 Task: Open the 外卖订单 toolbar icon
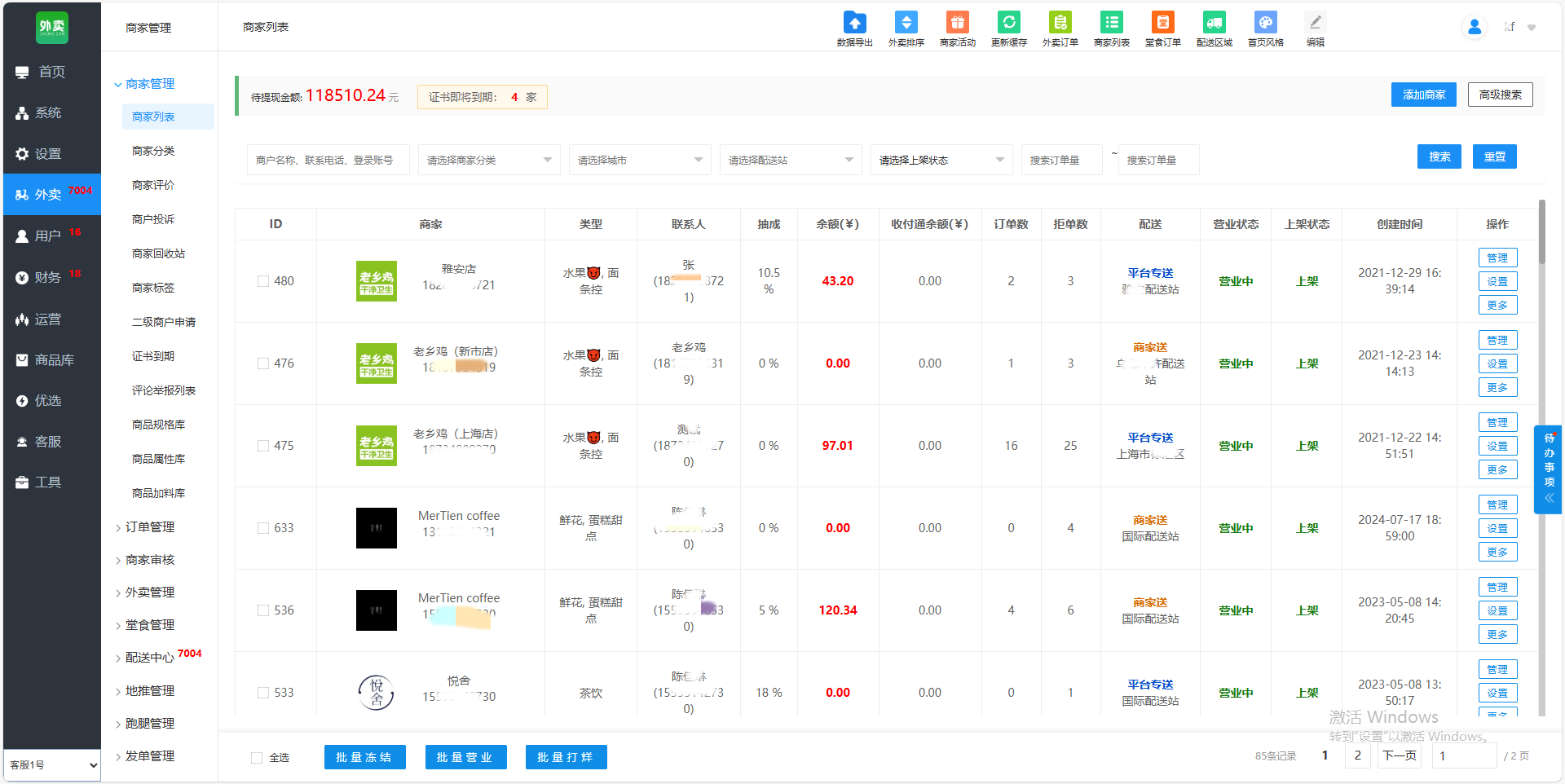click(x=1060, y=23)
